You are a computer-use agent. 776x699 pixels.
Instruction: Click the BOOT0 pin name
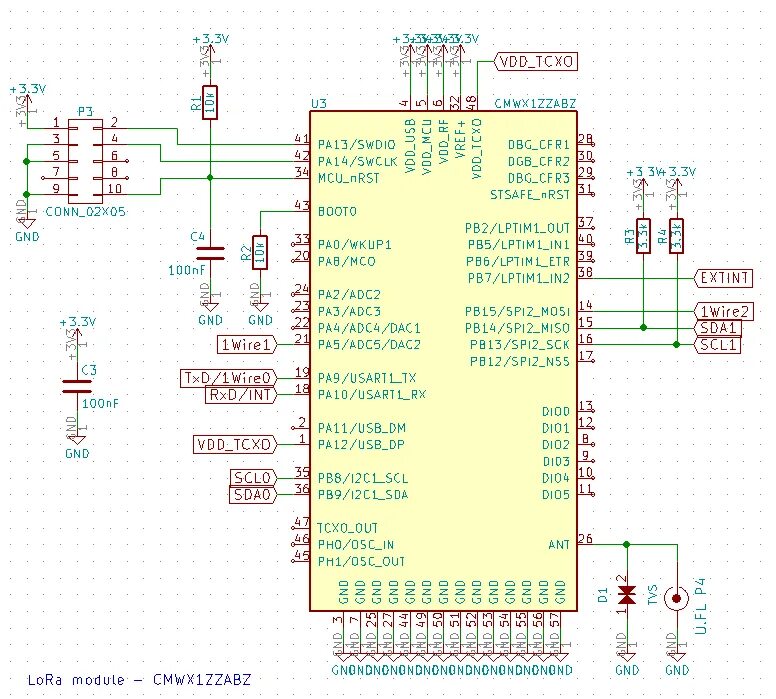coord(337,211)
